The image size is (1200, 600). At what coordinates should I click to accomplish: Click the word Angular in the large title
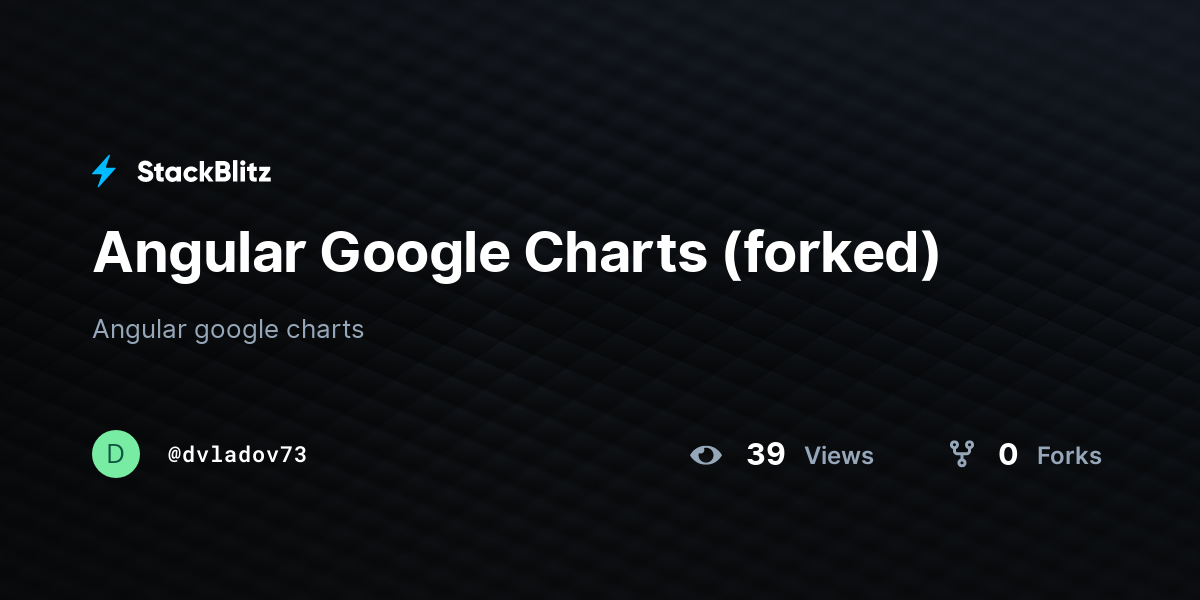[x=199, y=254]
